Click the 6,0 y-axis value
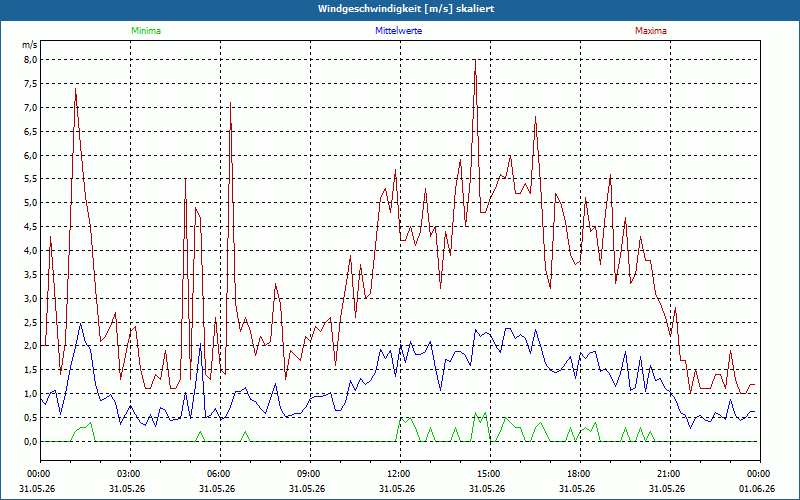Image resolution: width=800 pixels, height=500 pixels. (30, 156)
